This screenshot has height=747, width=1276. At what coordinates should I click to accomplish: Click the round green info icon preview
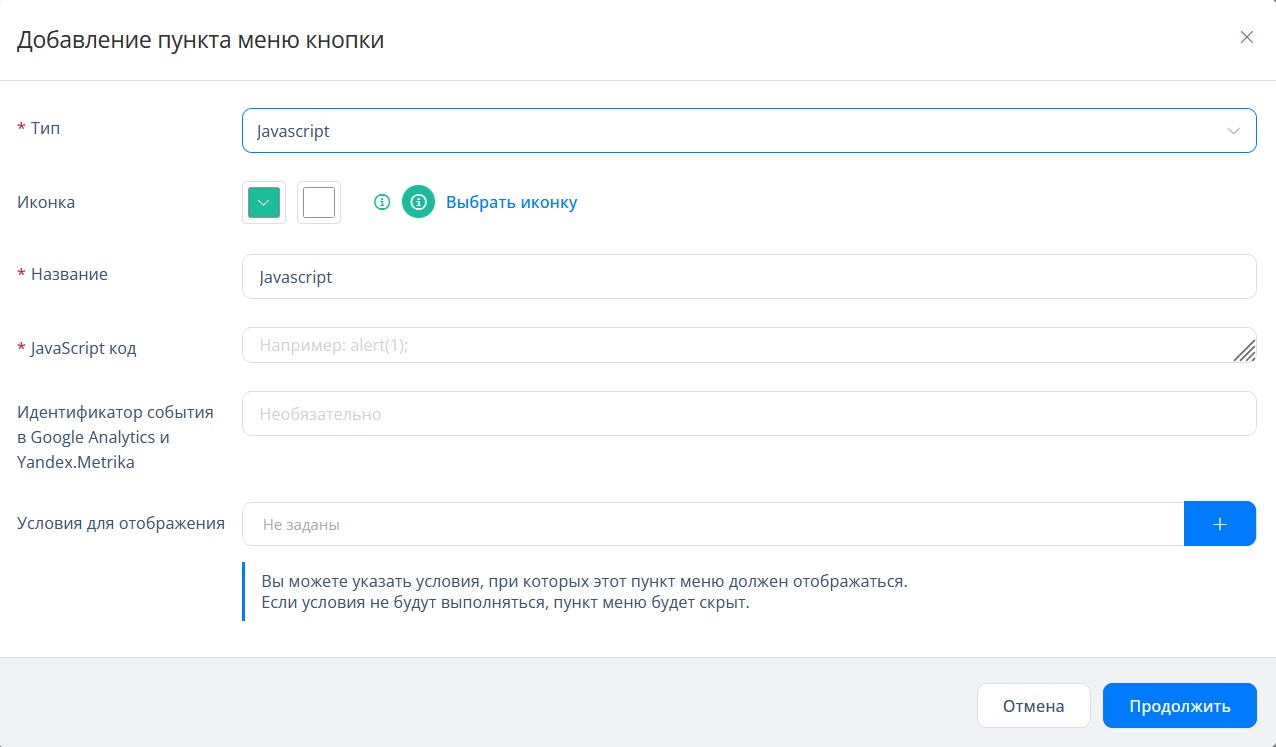pyautogui.click(x=418, y=202)
